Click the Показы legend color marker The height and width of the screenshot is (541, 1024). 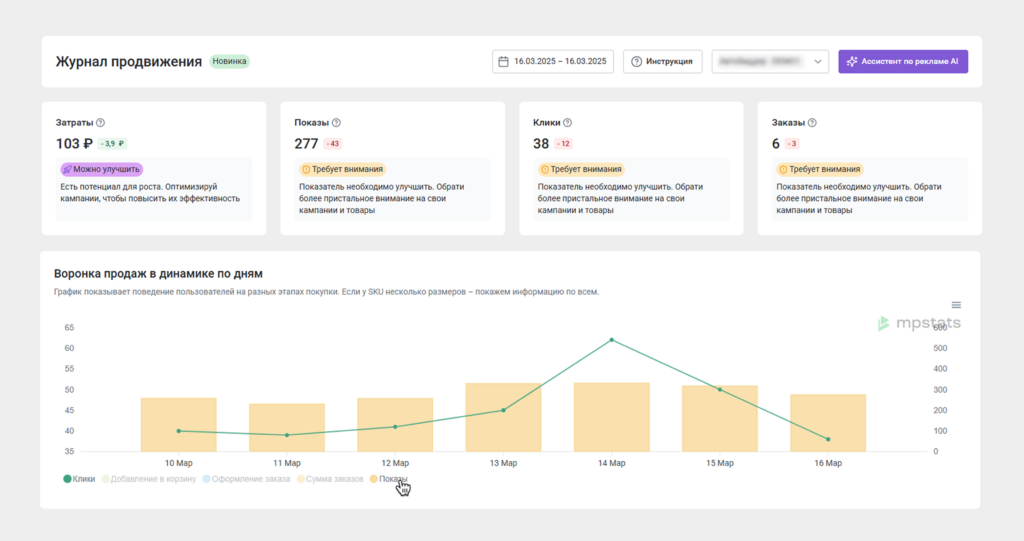[374, 479]
